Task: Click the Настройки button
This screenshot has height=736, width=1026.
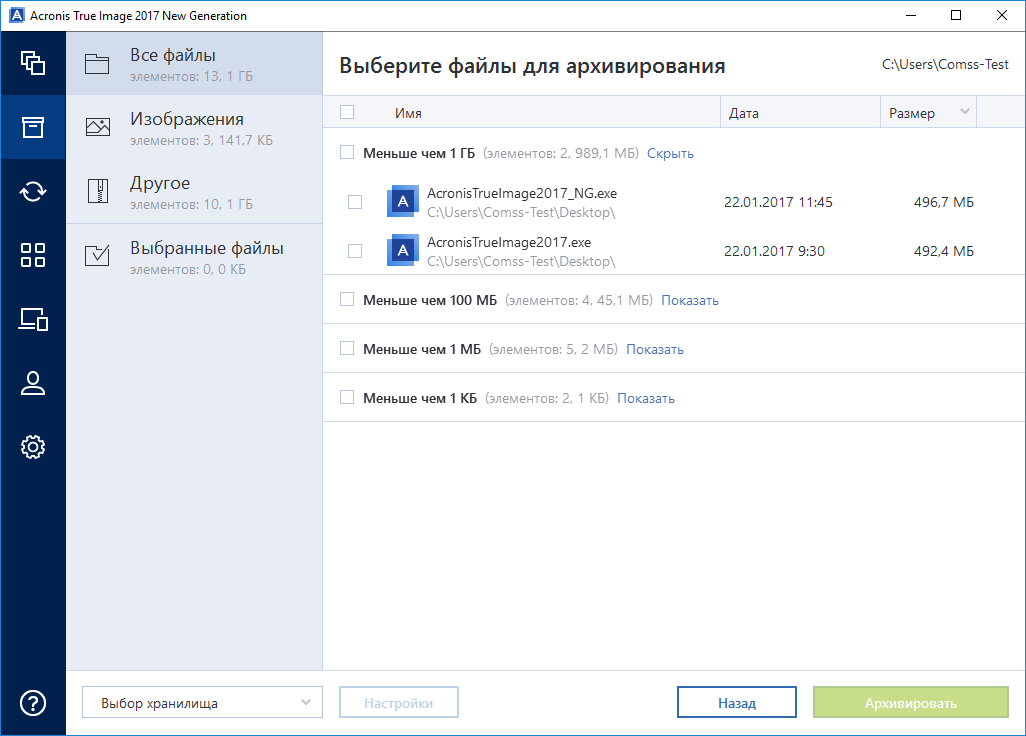Action: 398,703
